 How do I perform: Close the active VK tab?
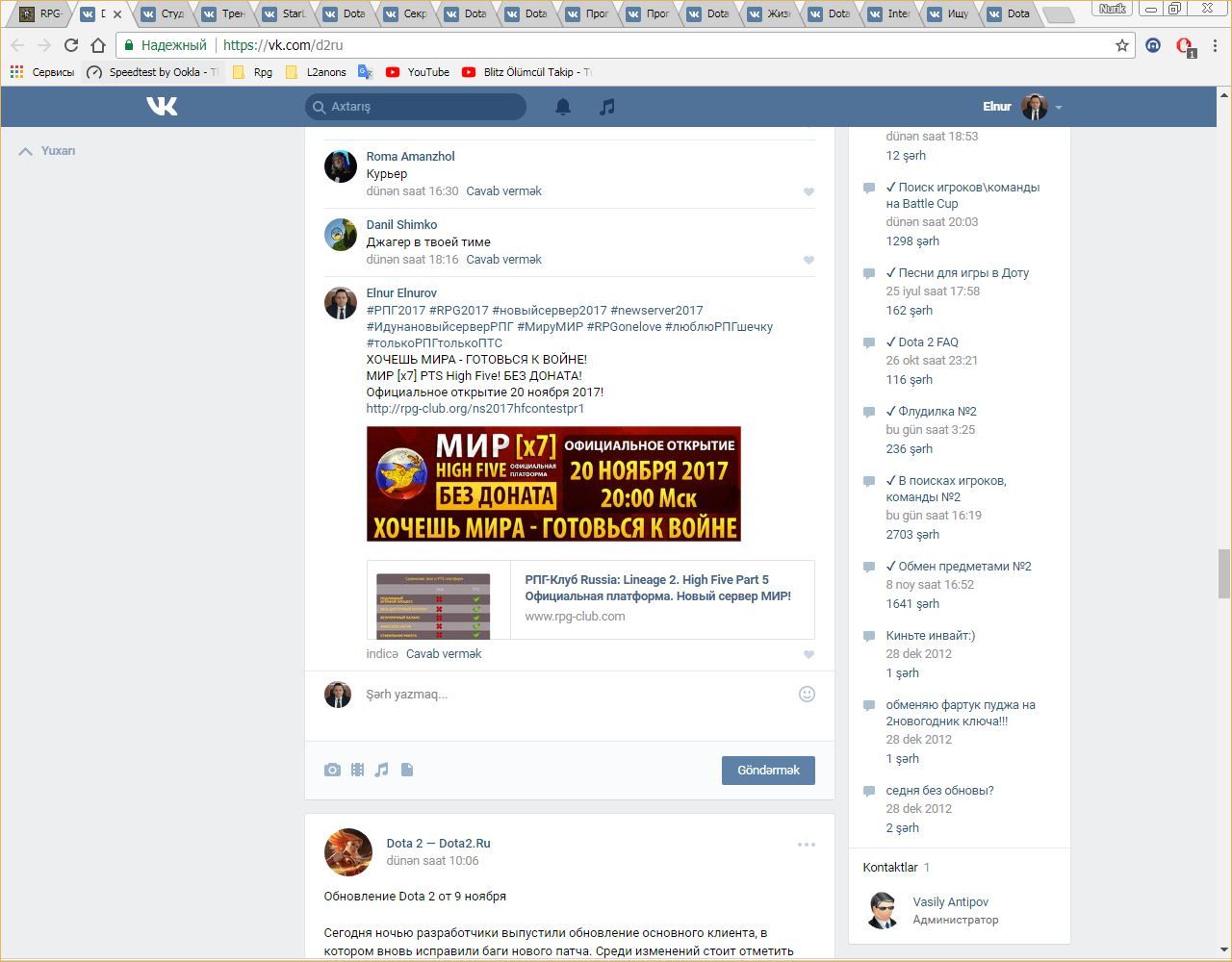(117, 14)
